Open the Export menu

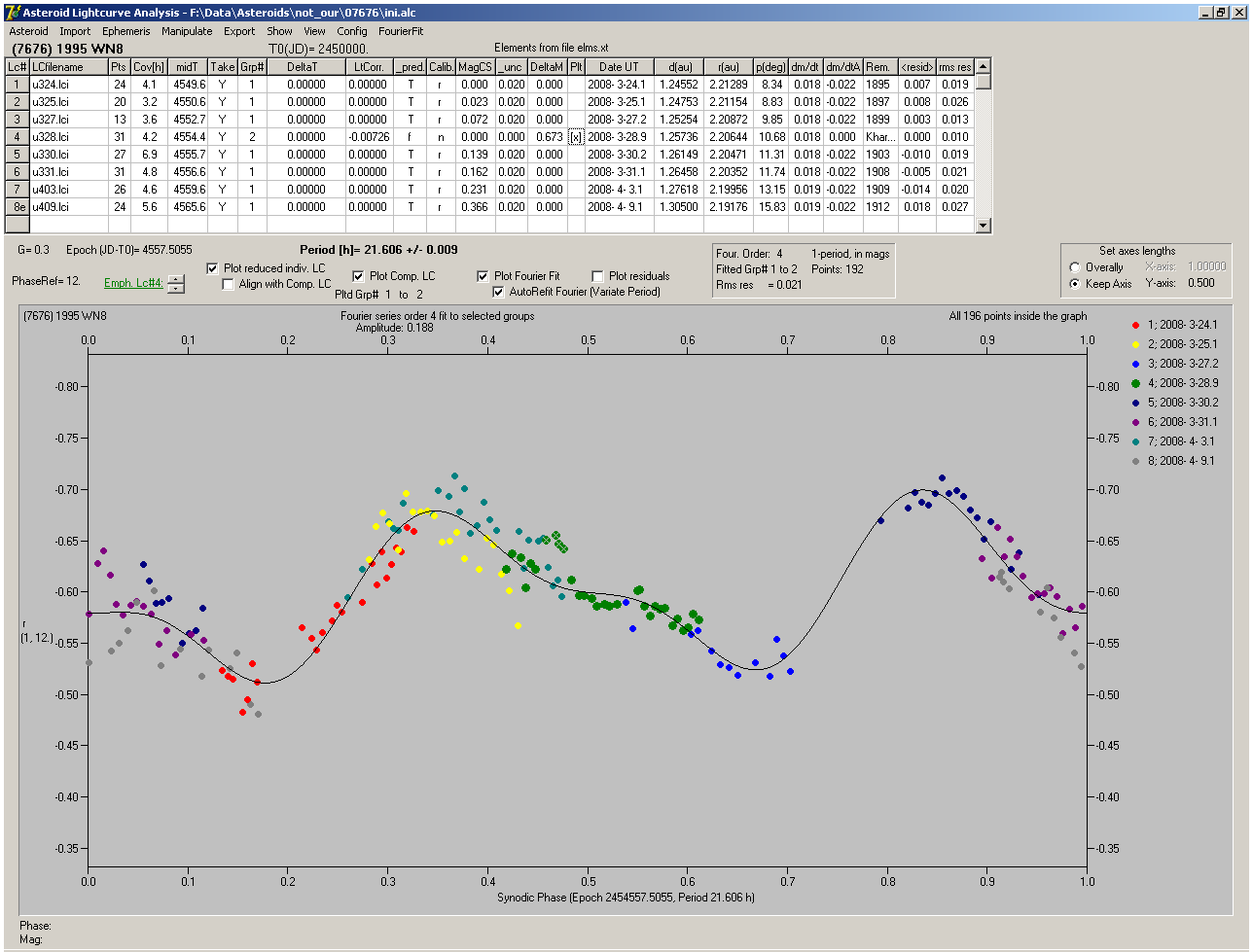point(239,31)
